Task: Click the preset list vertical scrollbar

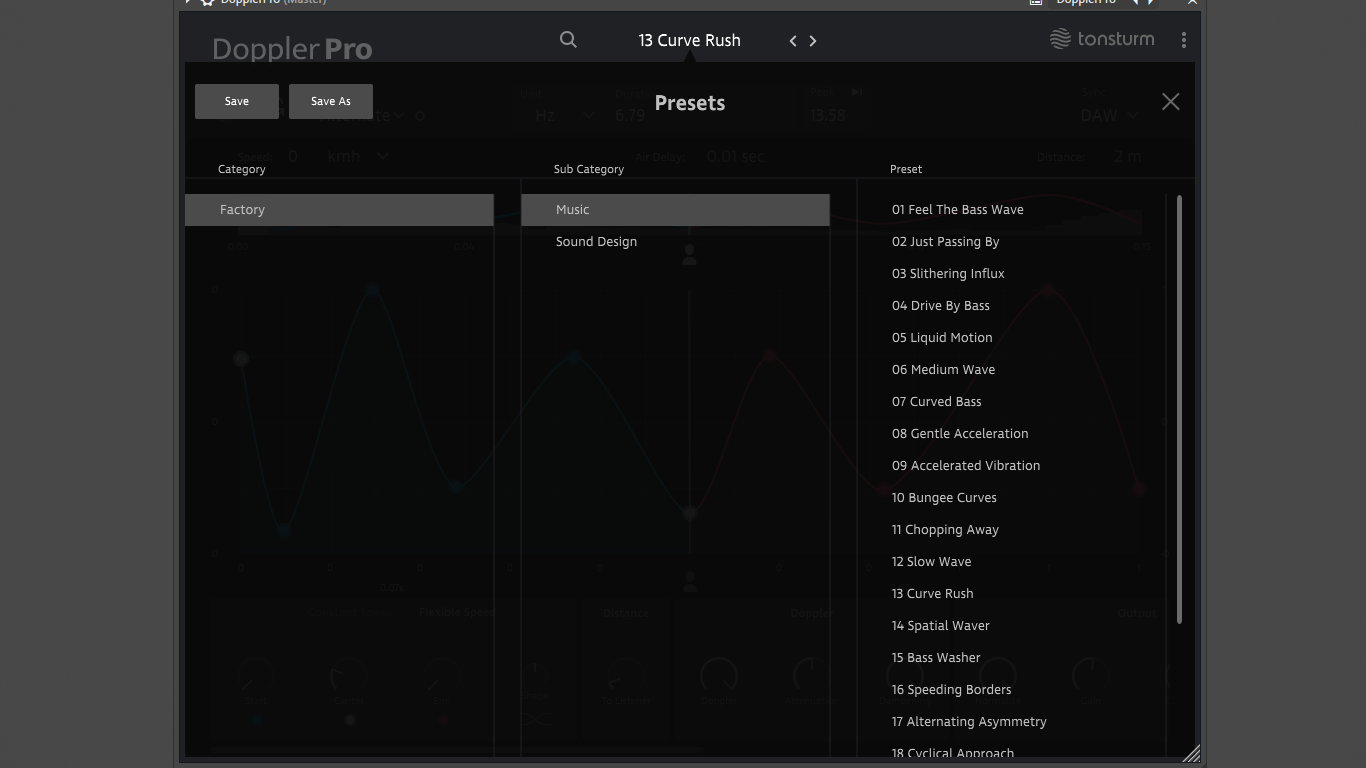Action: click(1180, 410)
